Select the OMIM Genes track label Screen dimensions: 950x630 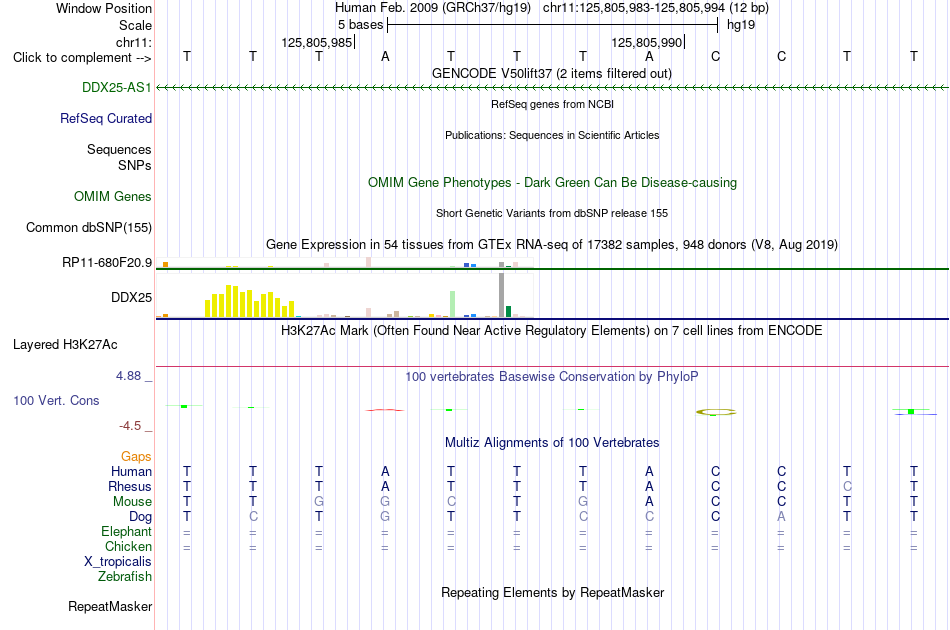112,197
